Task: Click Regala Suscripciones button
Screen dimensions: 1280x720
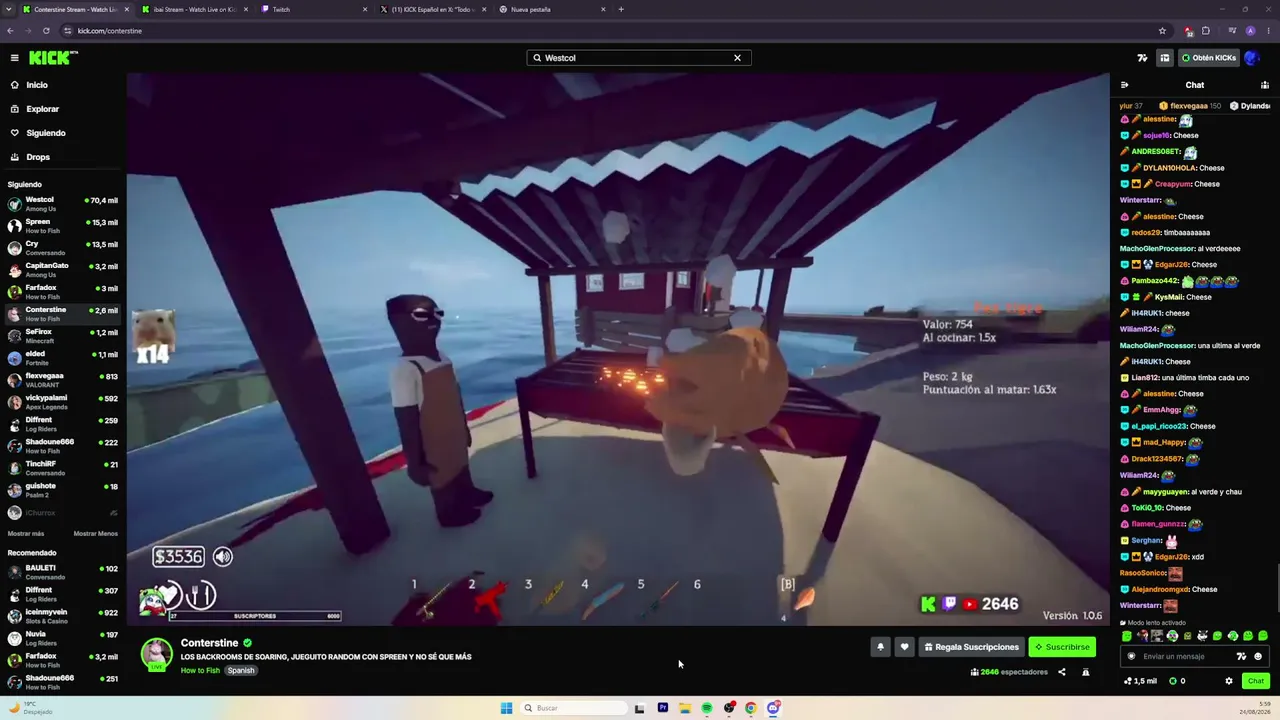Action: click(970, 647)
